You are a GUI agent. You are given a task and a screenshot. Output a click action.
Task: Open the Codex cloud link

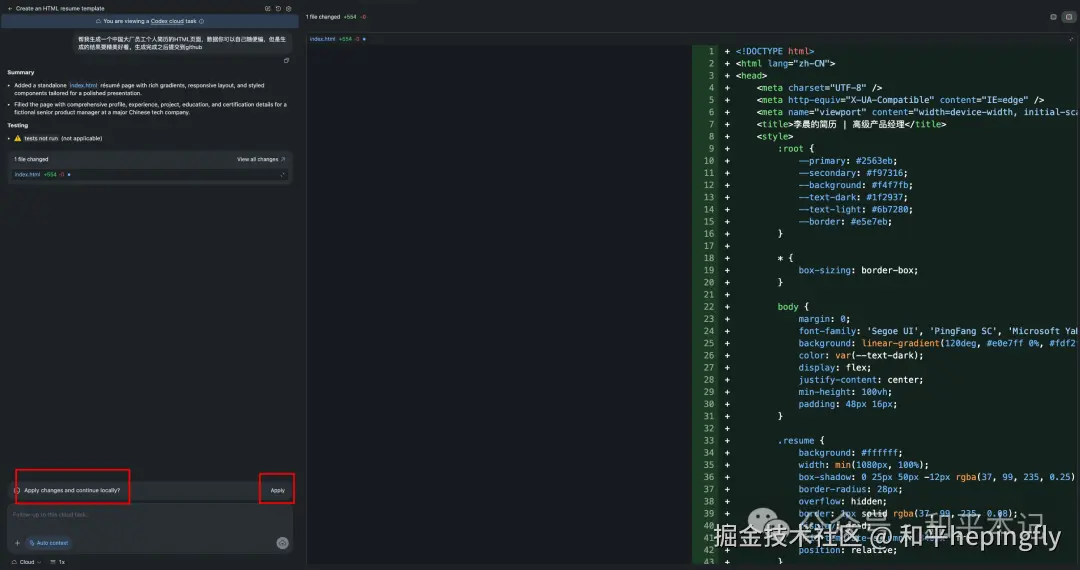165,21
